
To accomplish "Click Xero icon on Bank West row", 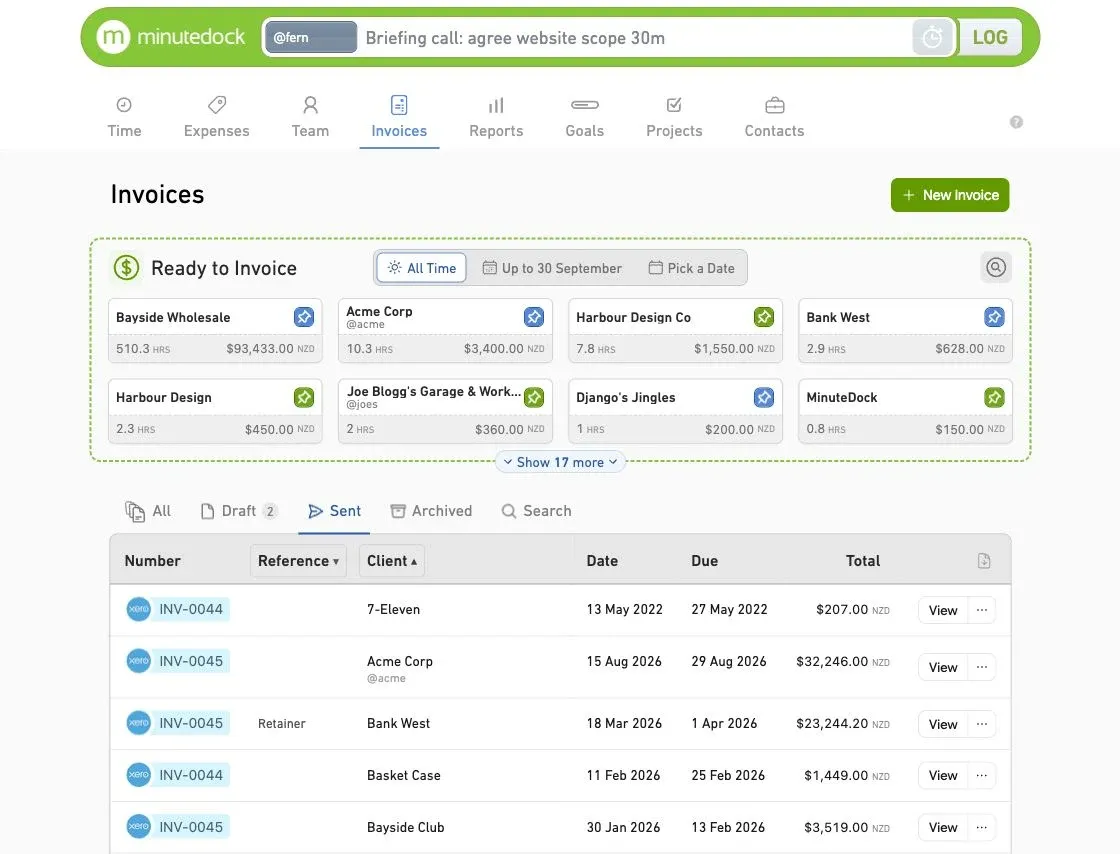I will 139,723.
